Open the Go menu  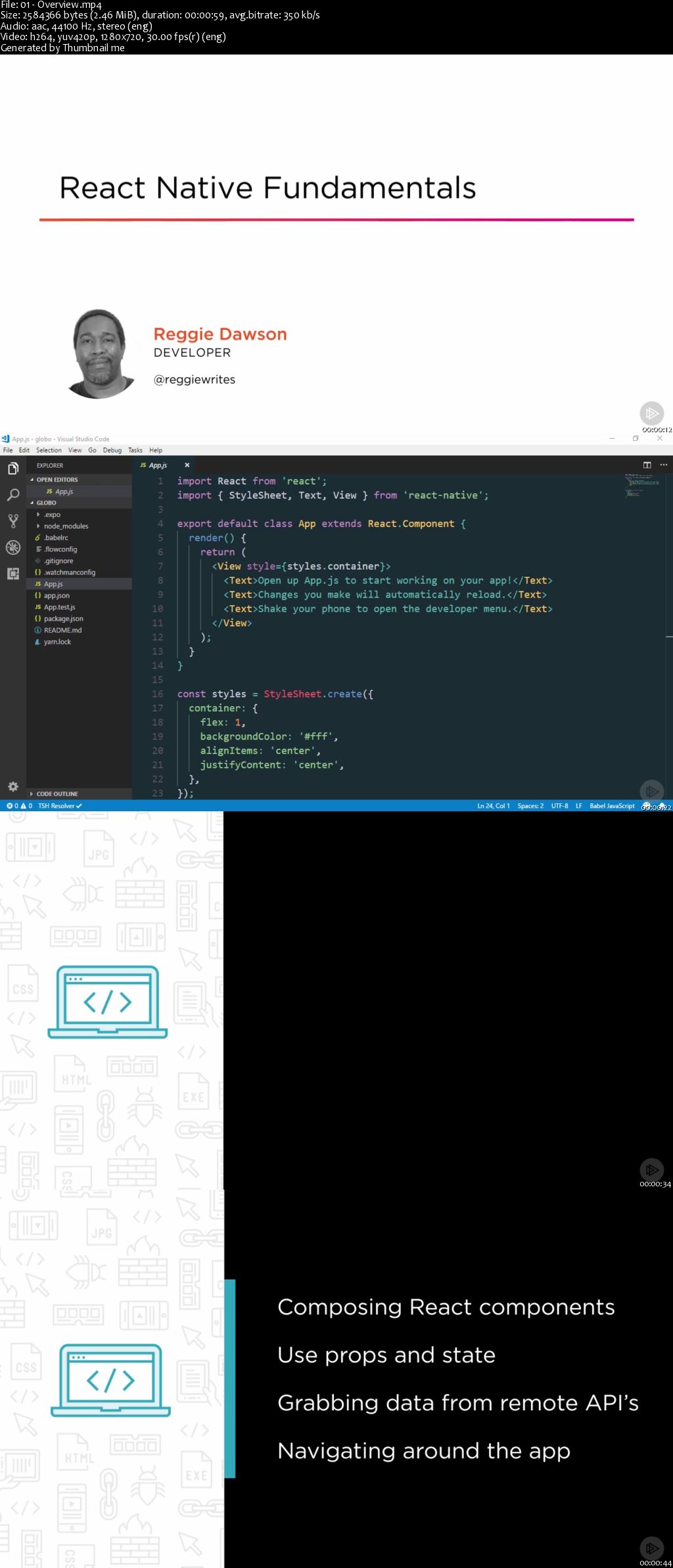[92, 450]
